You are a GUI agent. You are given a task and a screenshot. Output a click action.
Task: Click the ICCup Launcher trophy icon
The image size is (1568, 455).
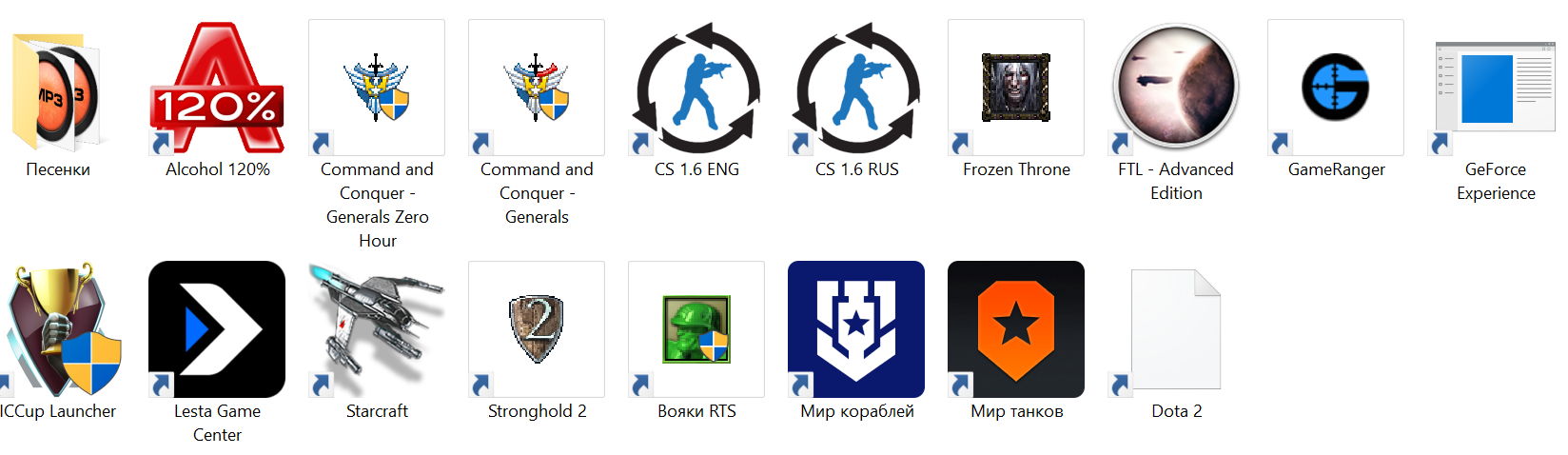tap(61, 329)
